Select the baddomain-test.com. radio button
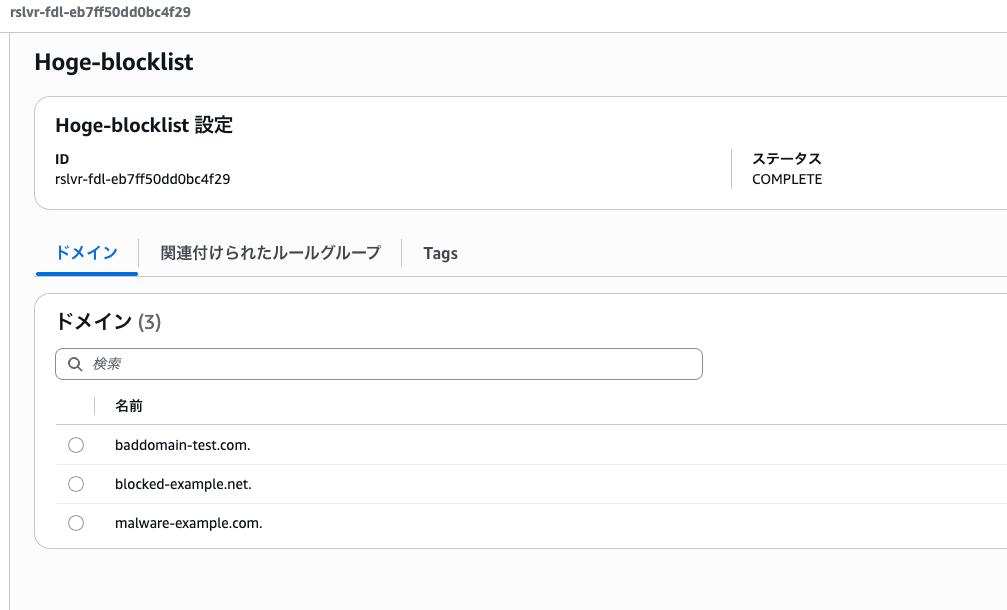The height and width of the screenshot is (610, 1007). click(x=76, y=445)
